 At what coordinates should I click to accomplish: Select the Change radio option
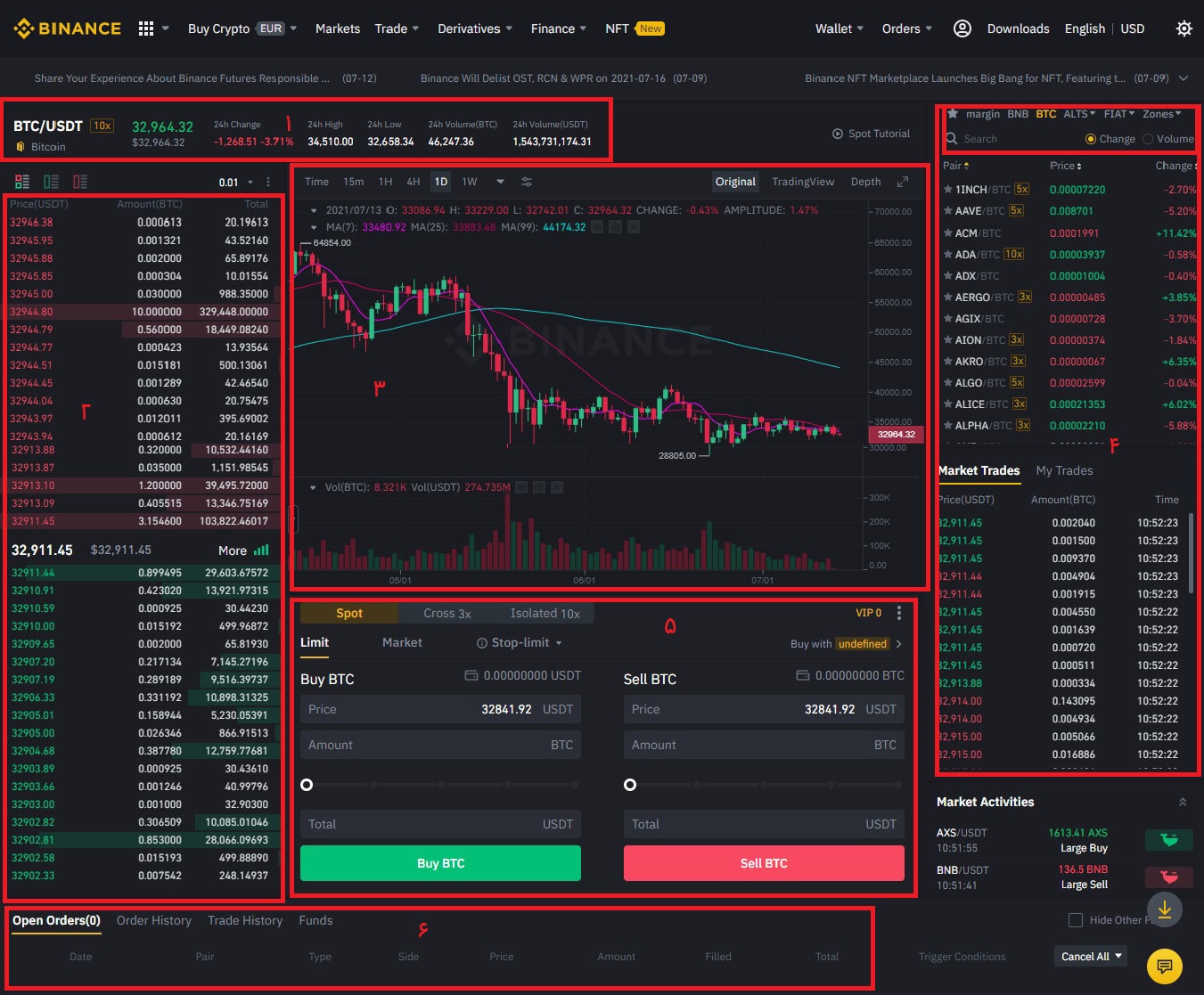click(x=1091, y=139)
